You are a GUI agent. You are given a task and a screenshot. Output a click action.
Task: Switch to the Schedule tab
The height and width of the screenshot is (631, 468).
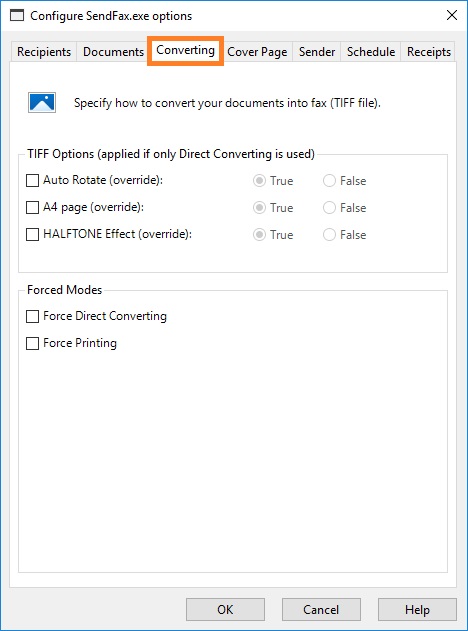click(x=371, y=52)
